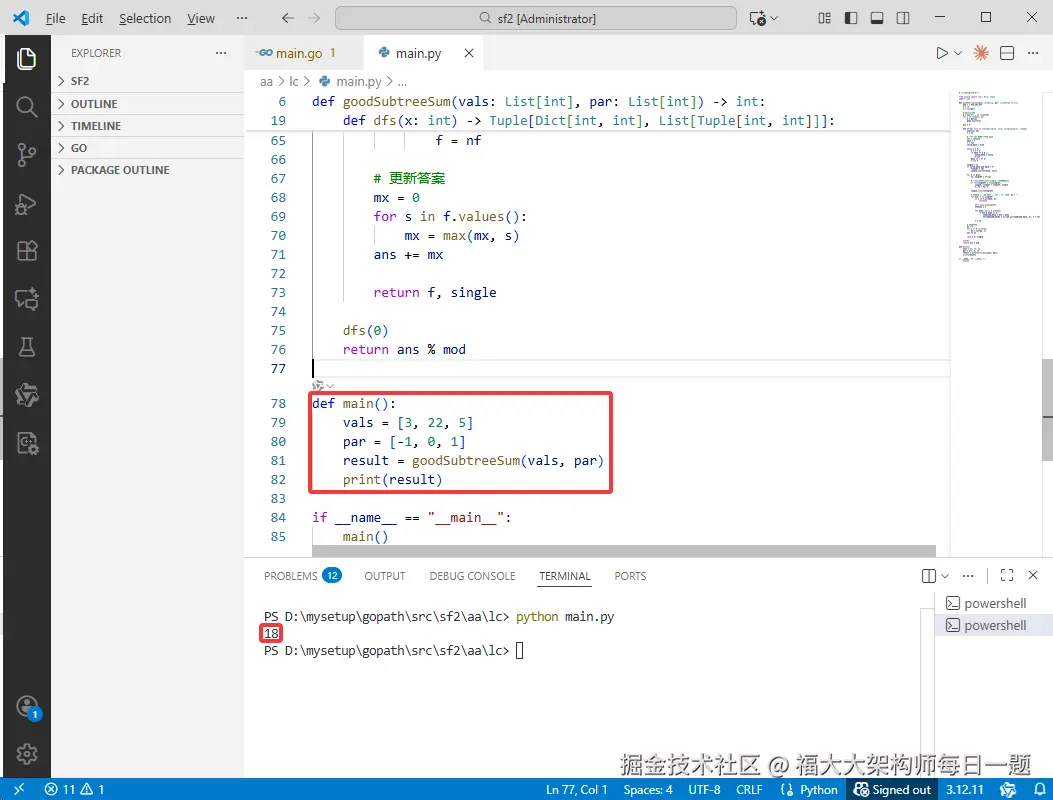Expand the GO section

click(148, 148)
